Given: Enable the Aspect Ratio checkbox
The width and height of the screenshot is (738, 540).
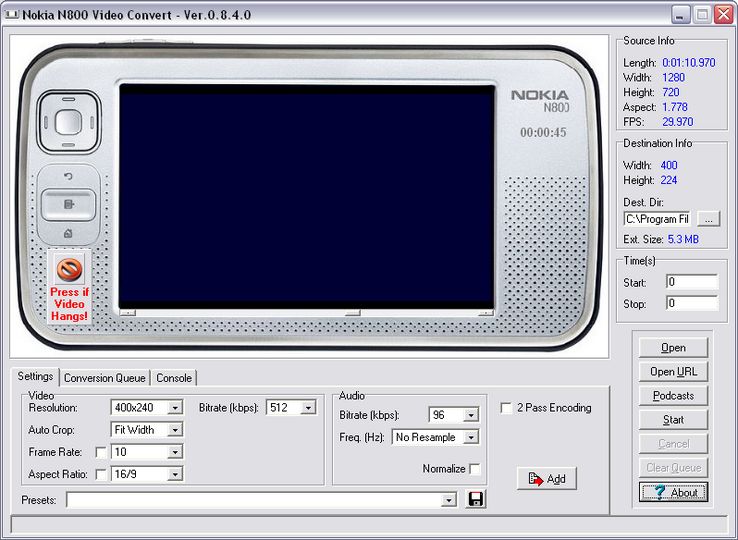Looking at the screenshot, I should tap(101, 475).
